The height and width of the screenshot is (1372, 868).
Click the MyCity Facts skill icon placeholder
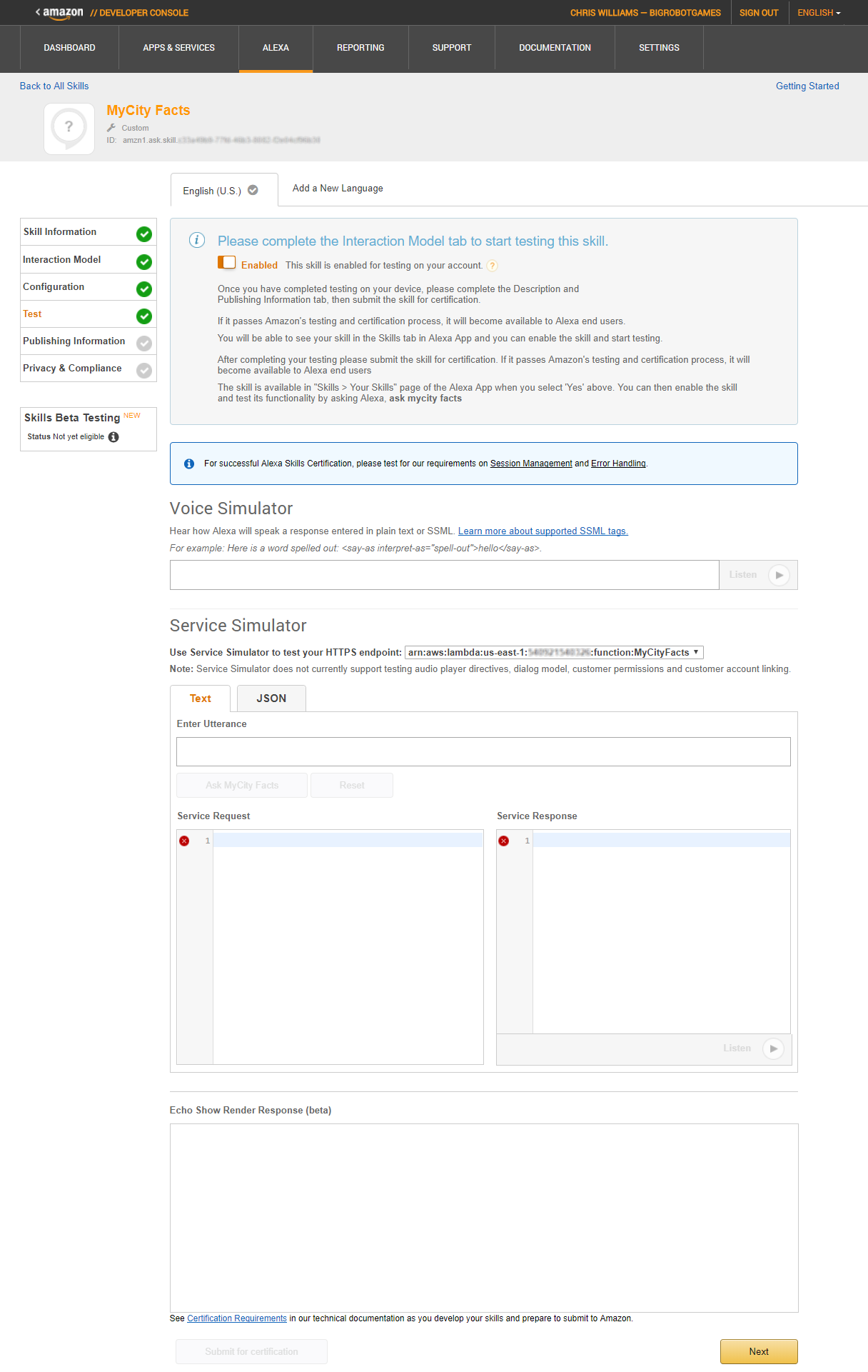pyautogui.click(x=69, y=129)
